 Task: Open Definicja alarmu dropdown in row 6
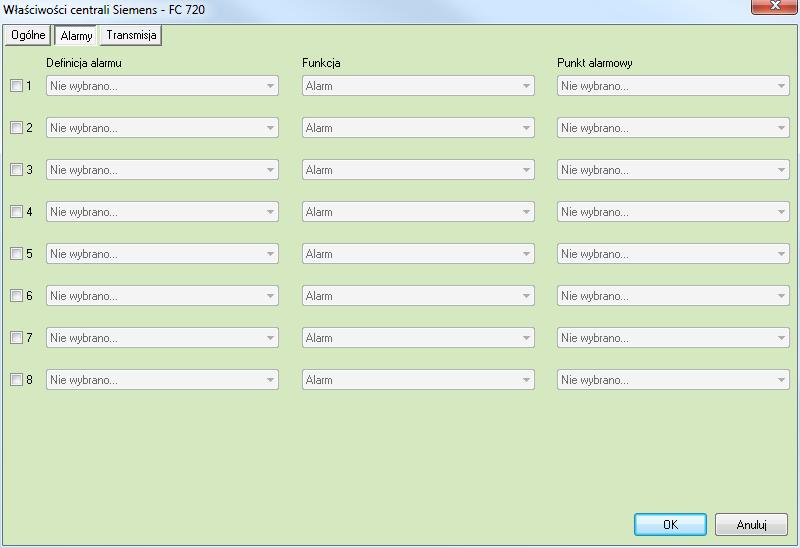point(162,295)
